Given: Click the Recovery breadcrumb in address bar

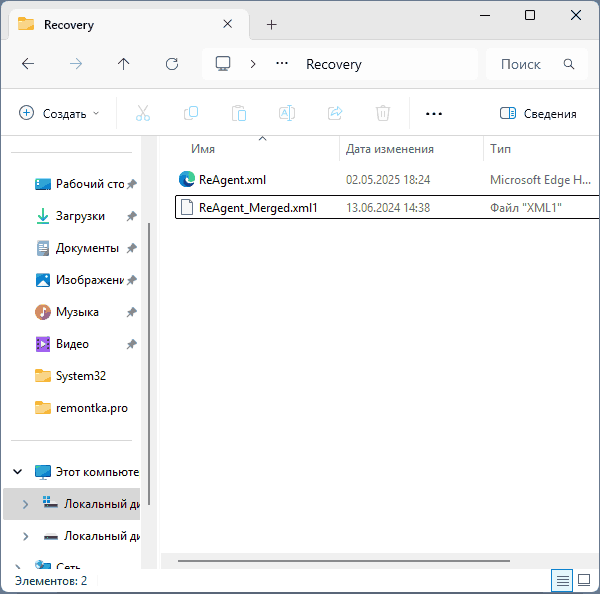Looking at the screenshot, I should pyautogui.click(x=334, y=64).
